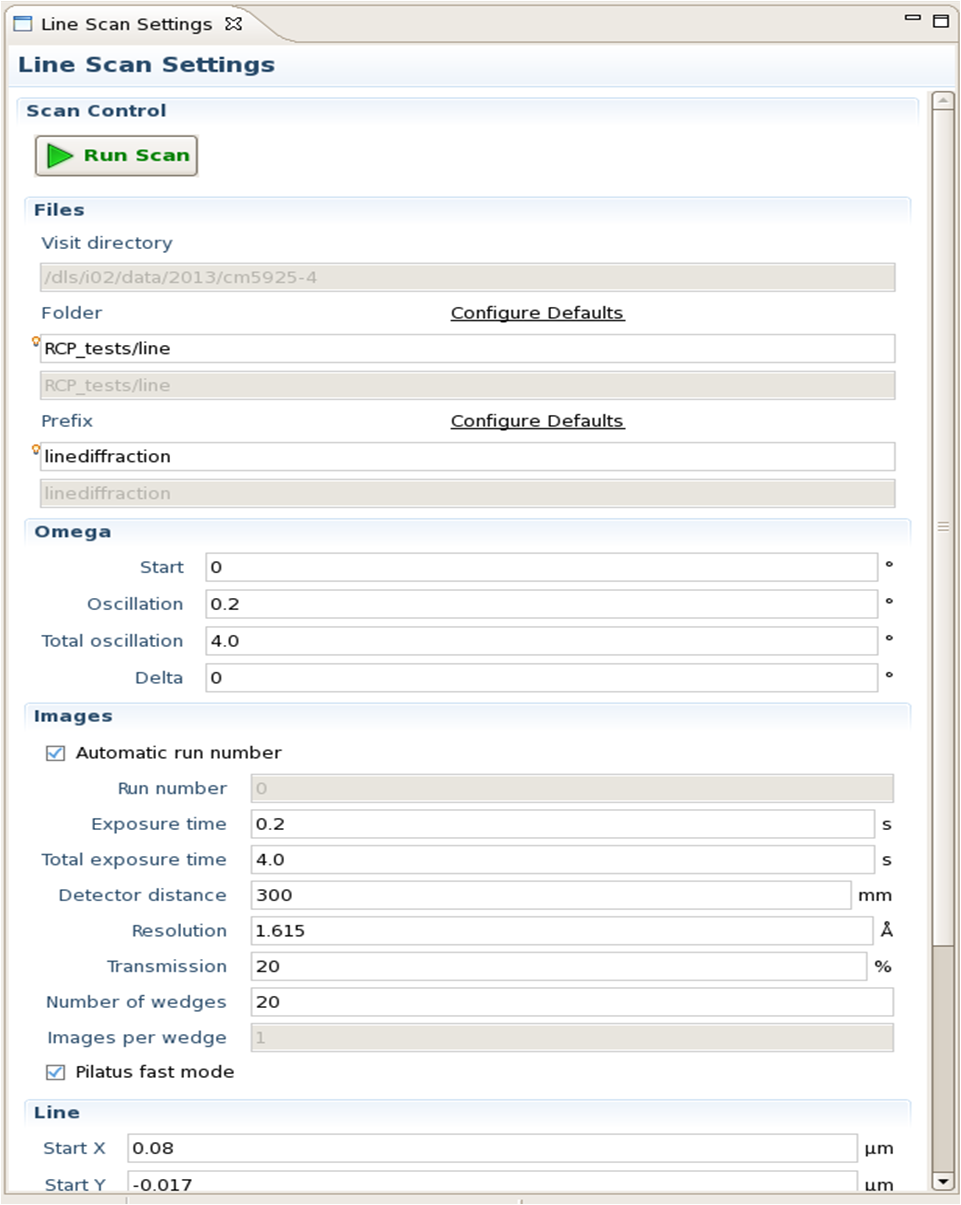The image size is (961, 1205).
Task: Click the Omega Oscillation field
Action: [x=542, y=604]
